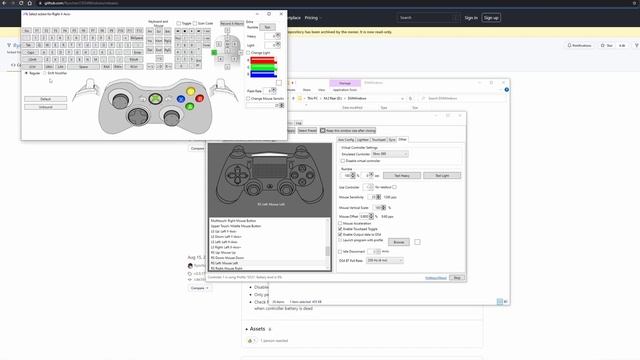Open the DS4 BT Poll Rate dropdown
The width and height of the screenshot is (640, 360).
click(384, 260)
